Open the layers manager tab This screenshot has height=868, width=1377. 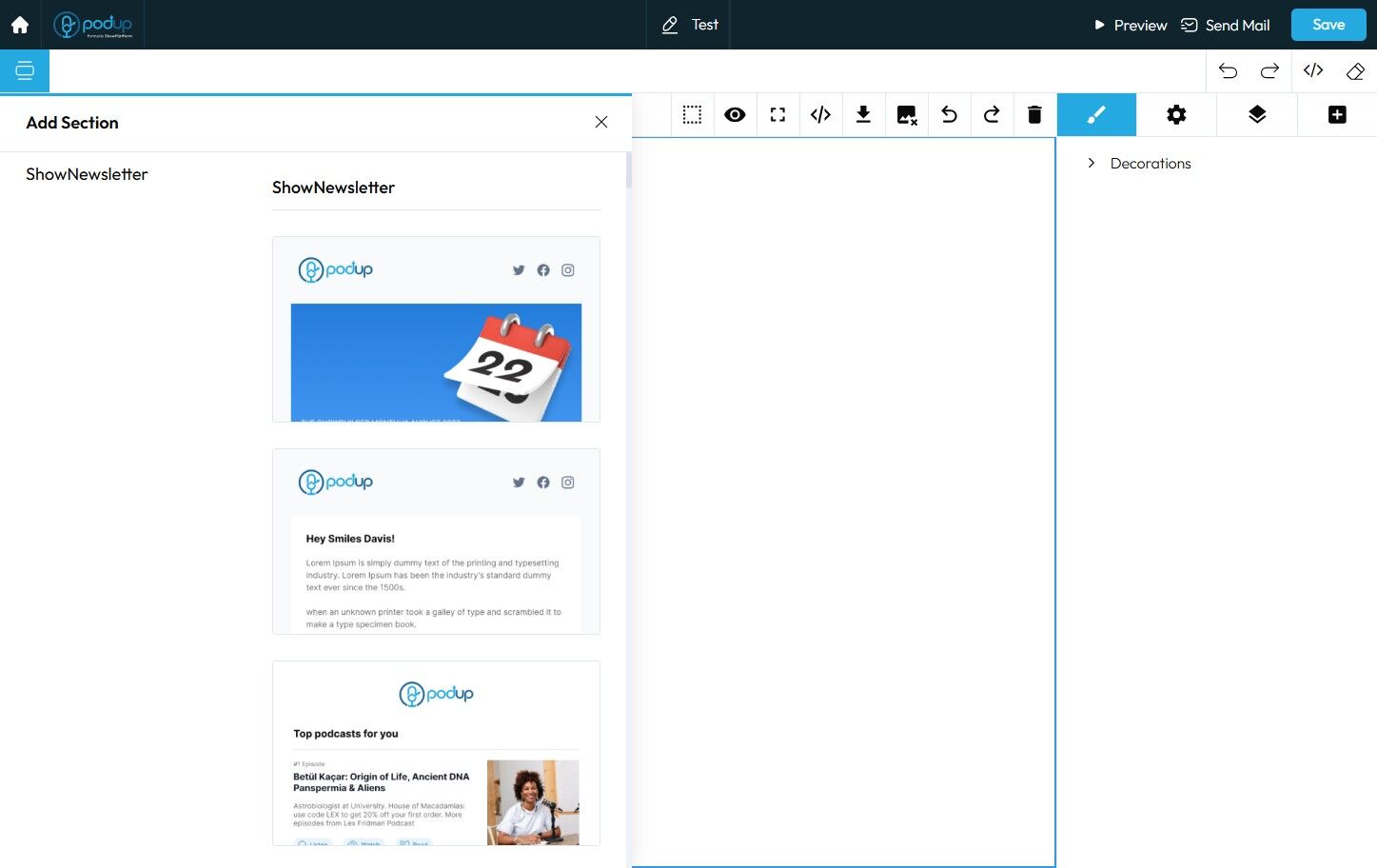pos(1257,115)
